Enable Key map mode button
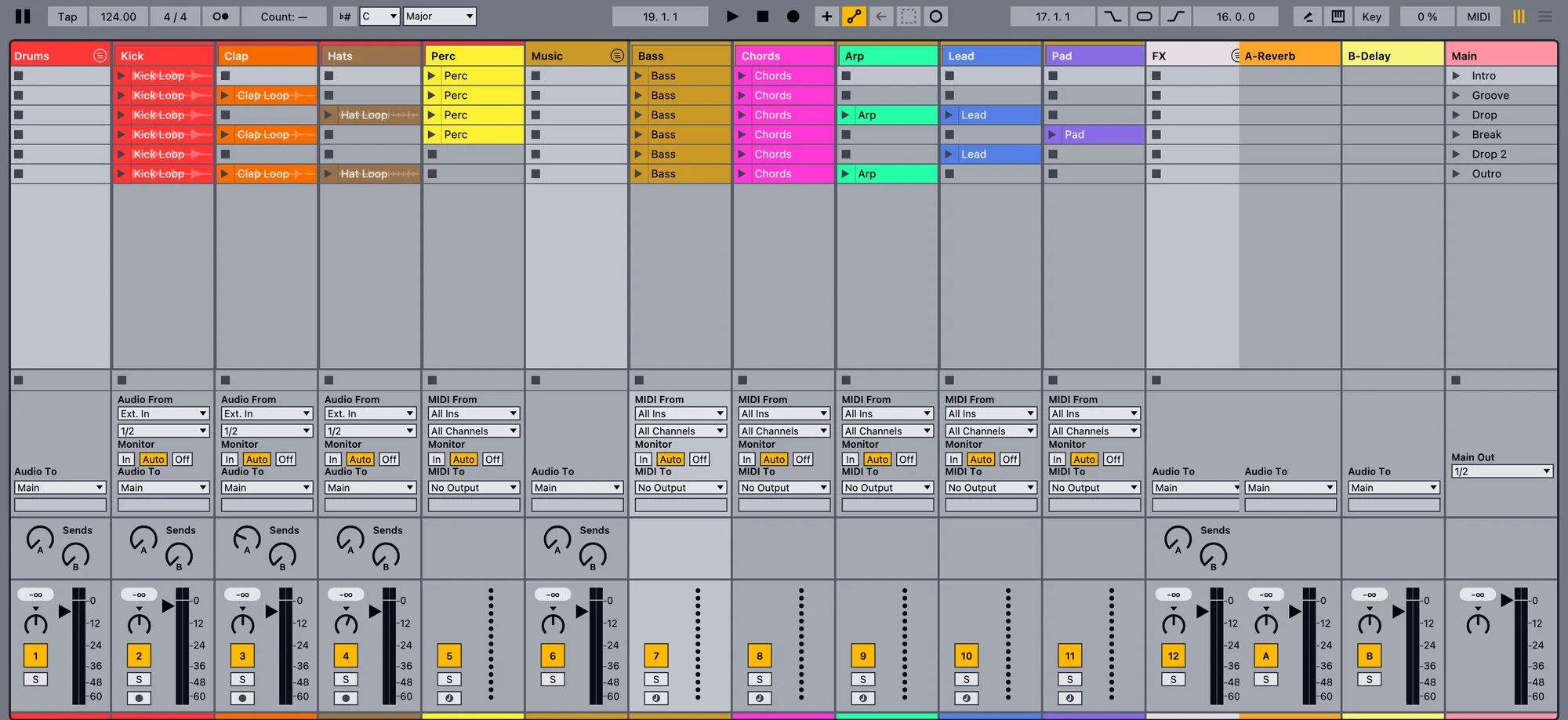Image resolution: width=1568 pixels, height=720 pixels. tap(1372, 16)
